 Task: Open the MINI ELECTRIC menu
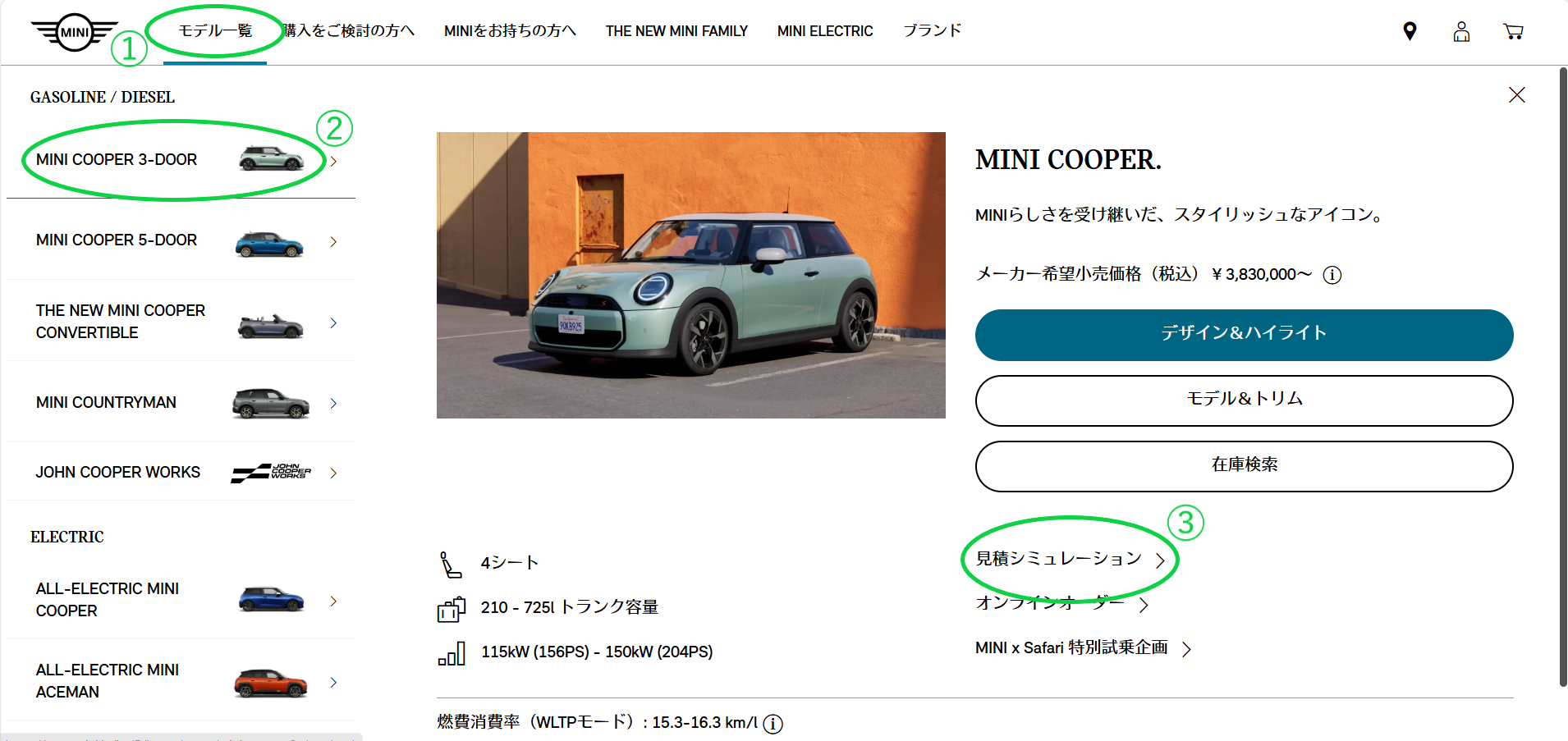point(825,31)
